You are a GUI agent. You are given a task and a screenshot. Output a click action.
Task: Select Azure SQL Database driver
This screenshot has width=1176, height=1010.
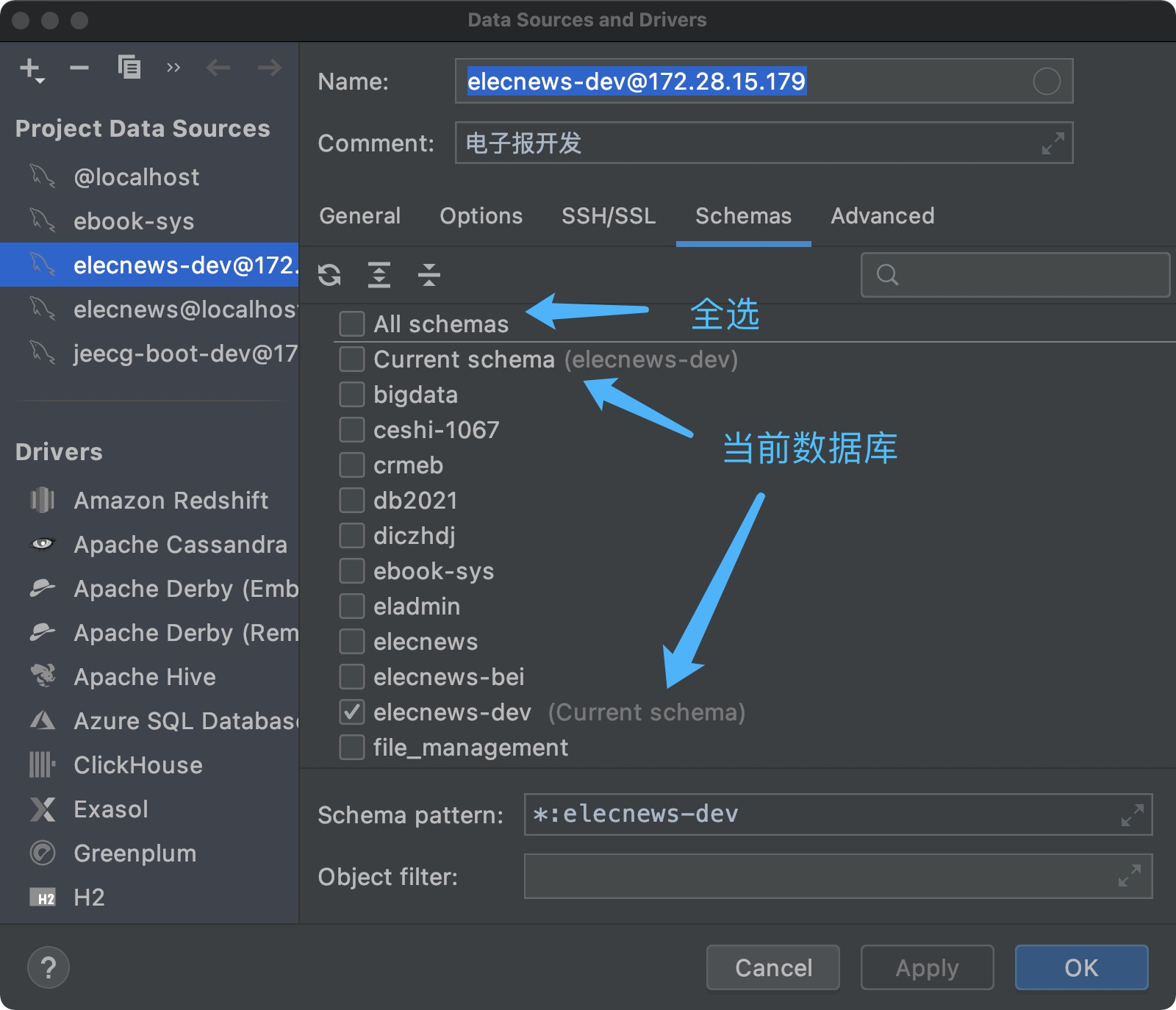point(149,721)
